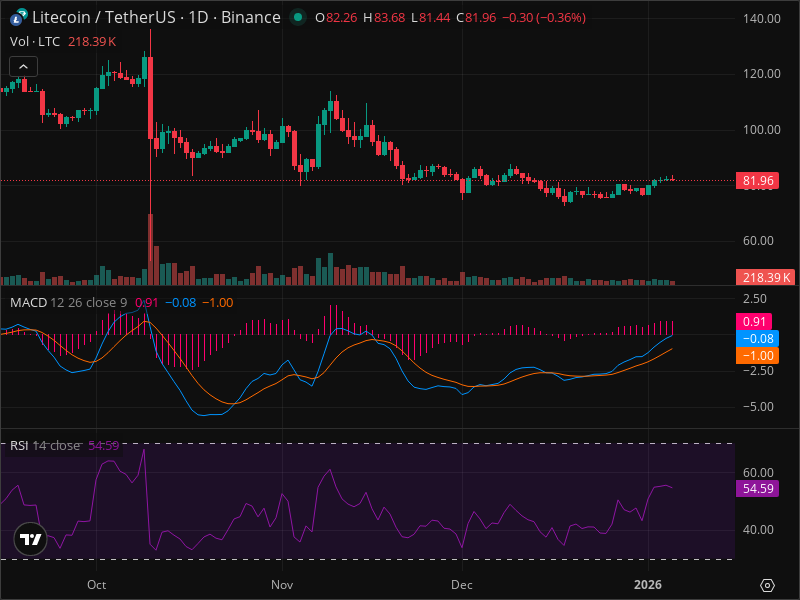
Task: Click the orange −1.00 signal line label
Action: (x=757, y=356)
